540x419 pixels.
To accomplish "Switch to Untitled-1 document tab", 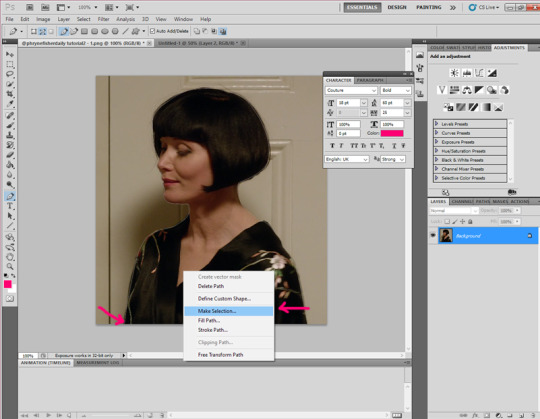I will tap(199, 43).
